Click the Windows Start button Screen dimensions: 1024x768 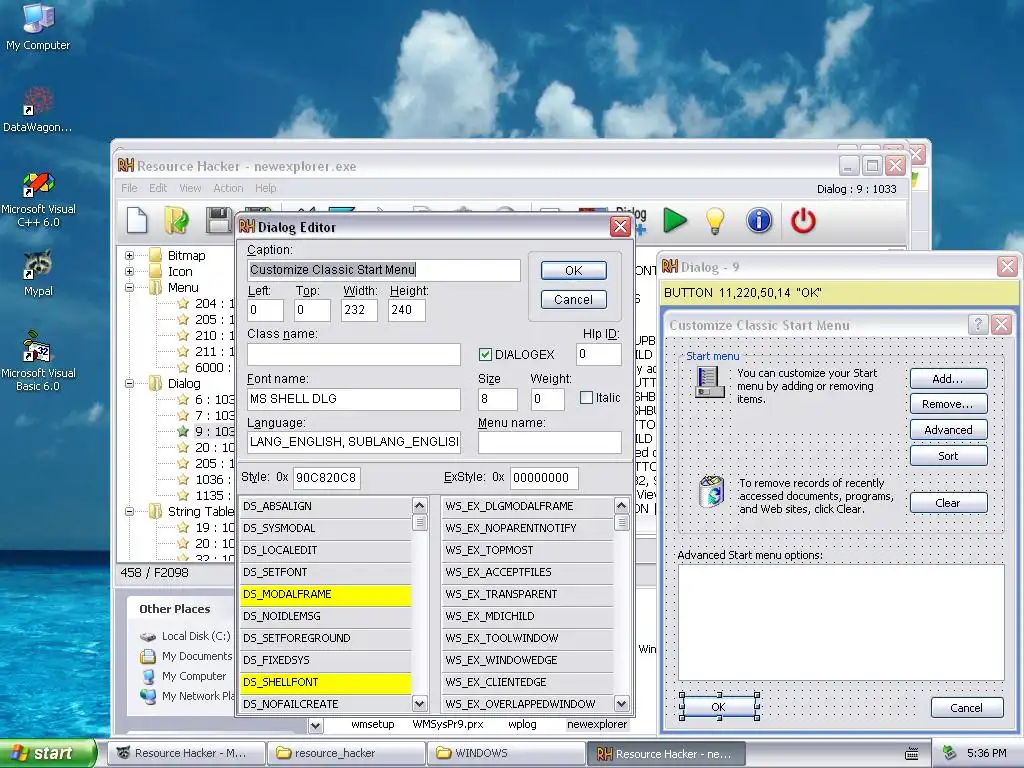pos(48,753)
